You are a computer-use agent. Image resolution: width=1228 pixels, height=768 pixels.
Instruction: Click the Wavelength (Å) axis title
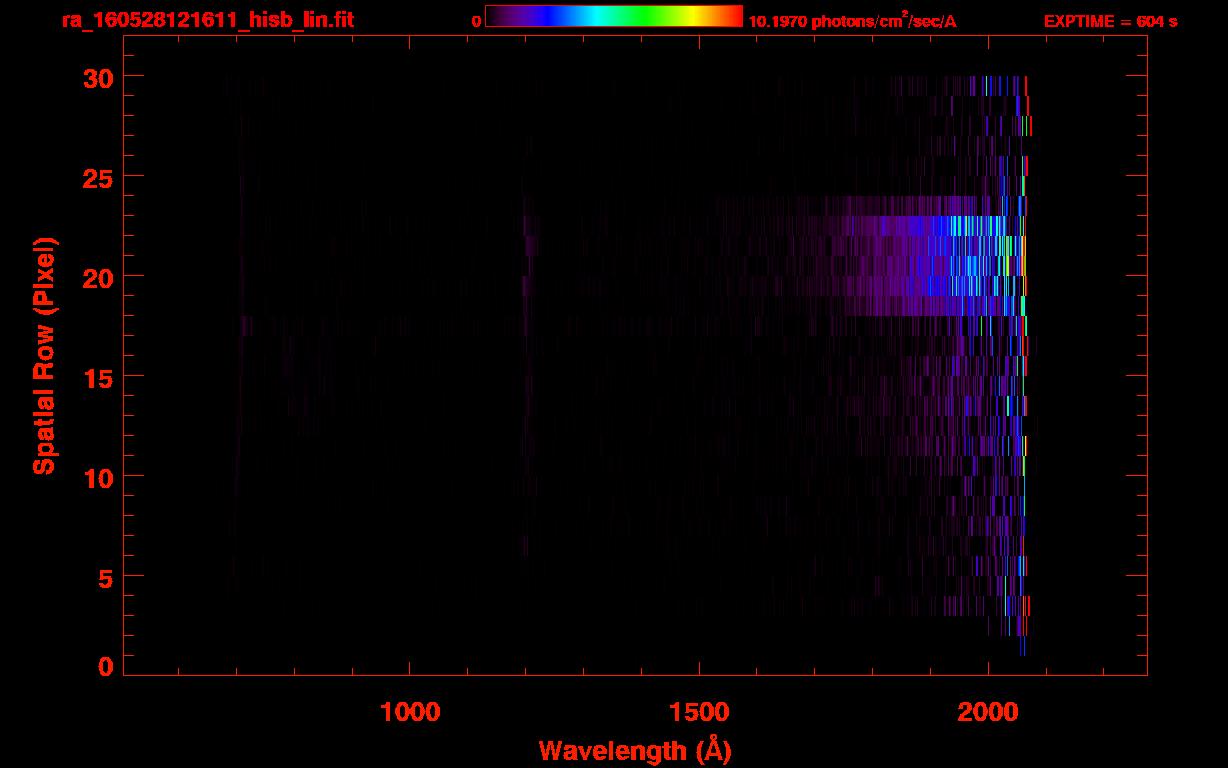[635, 750]
